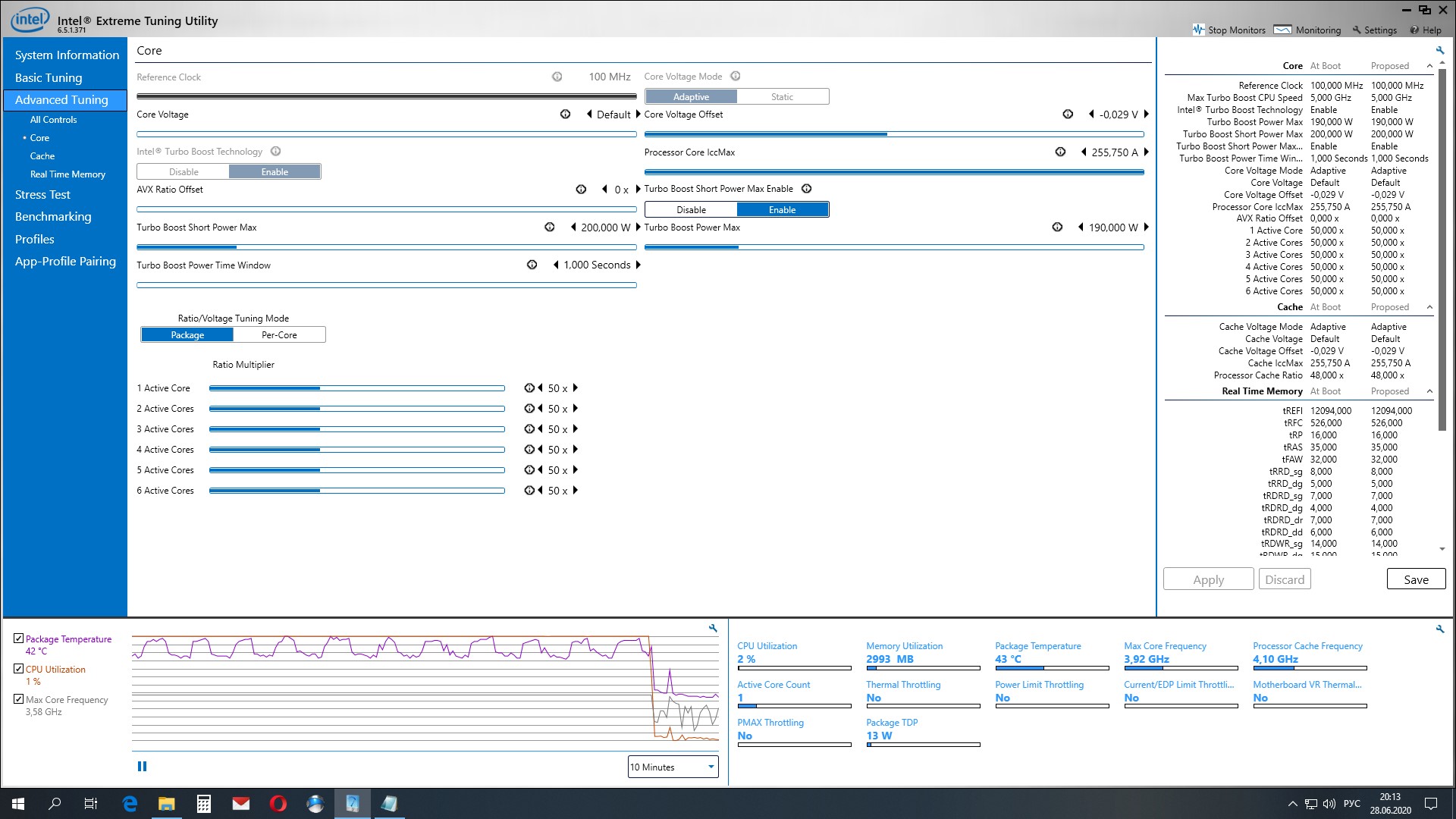Switch ratio tuning mode to Per-Core

pos(279,334)
